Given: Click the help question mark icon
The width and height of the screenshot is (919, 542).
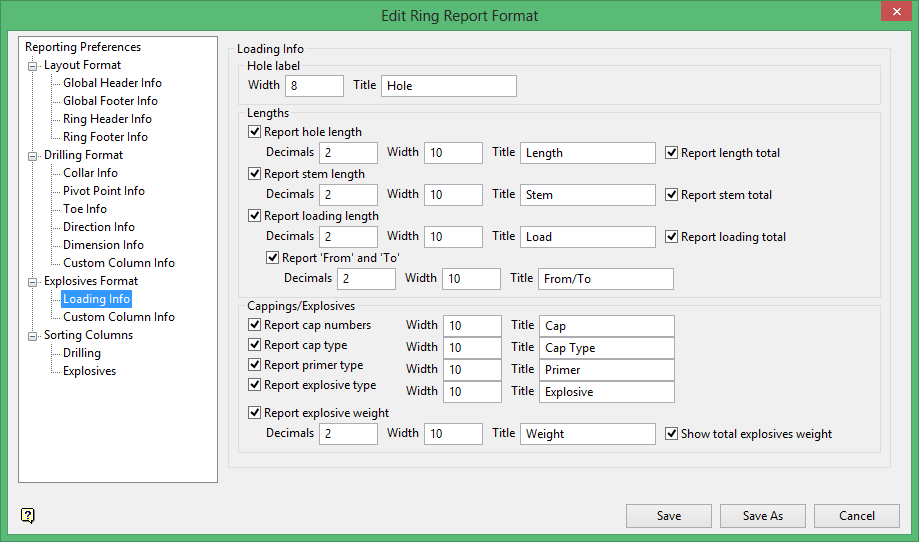Looking at the screenshot, I should [x=28, y=516].
